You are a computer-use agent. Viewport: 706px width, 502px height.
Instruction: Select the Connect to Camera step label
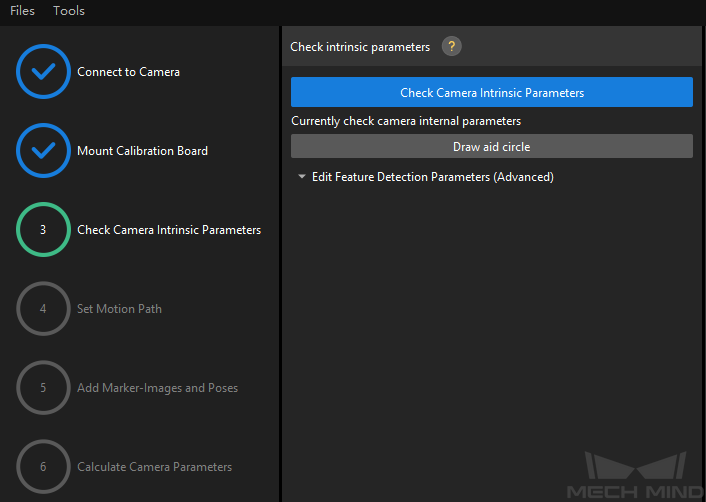(128, 72)
